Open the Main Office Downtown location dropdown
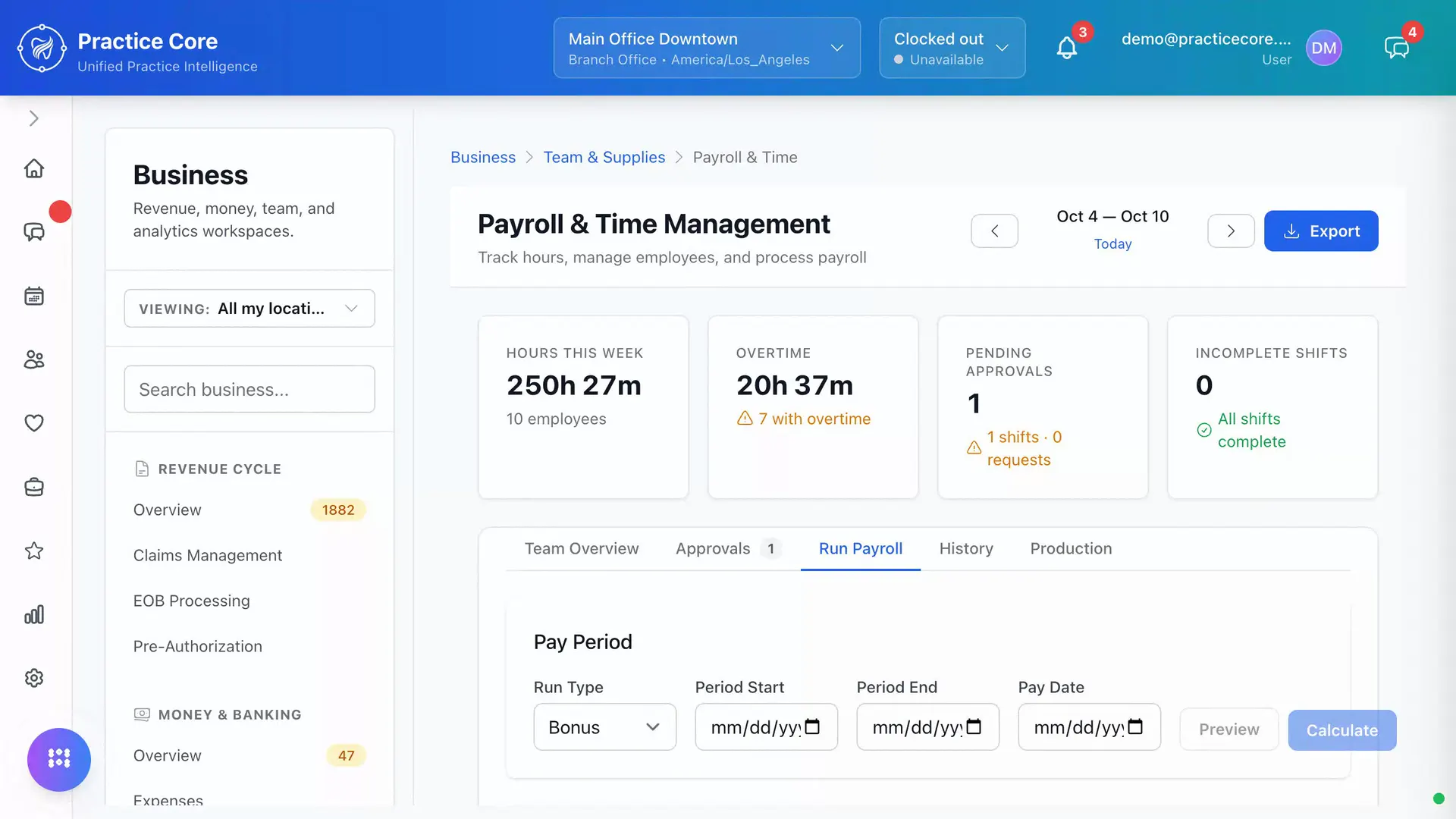The height and width of the screenshot is (819, 1456). coord(707,48)
